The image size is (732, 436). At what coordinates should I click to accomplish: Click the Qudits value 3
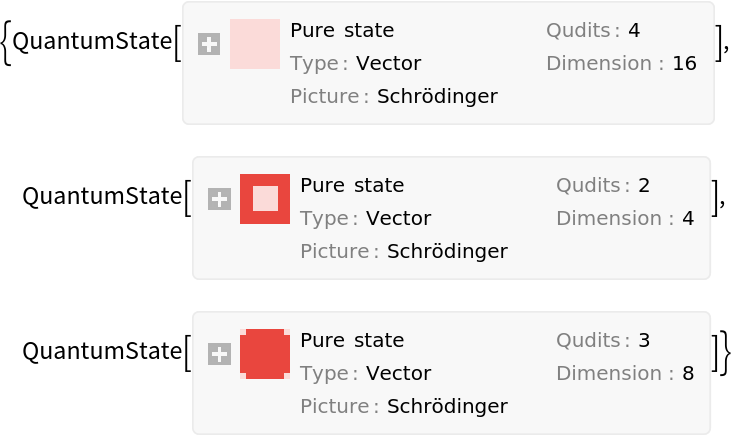644,340
